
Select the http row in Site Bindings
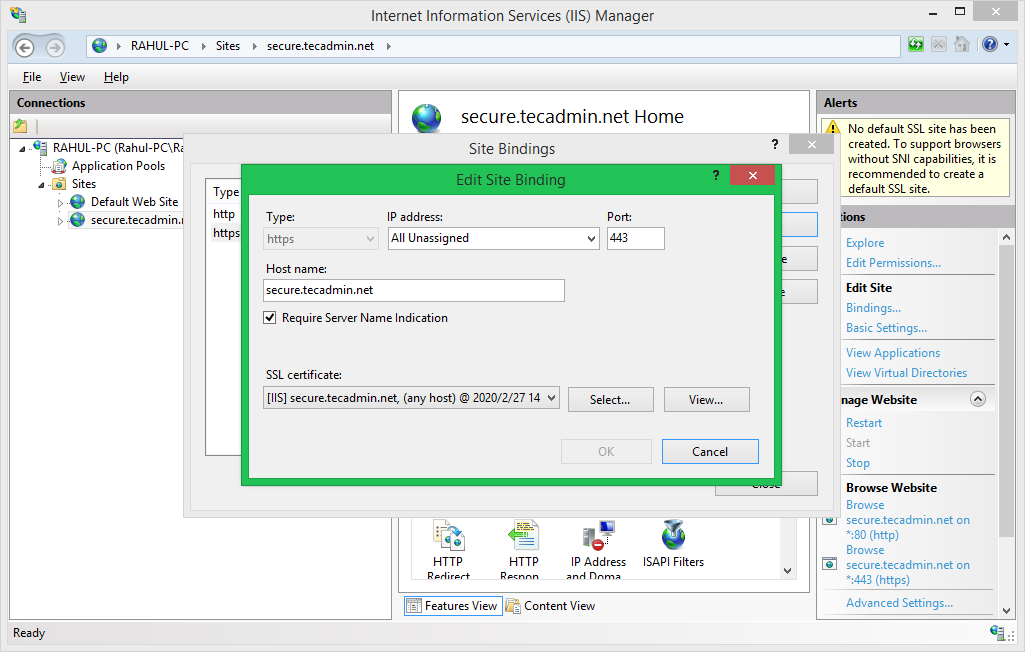point(225,214)
